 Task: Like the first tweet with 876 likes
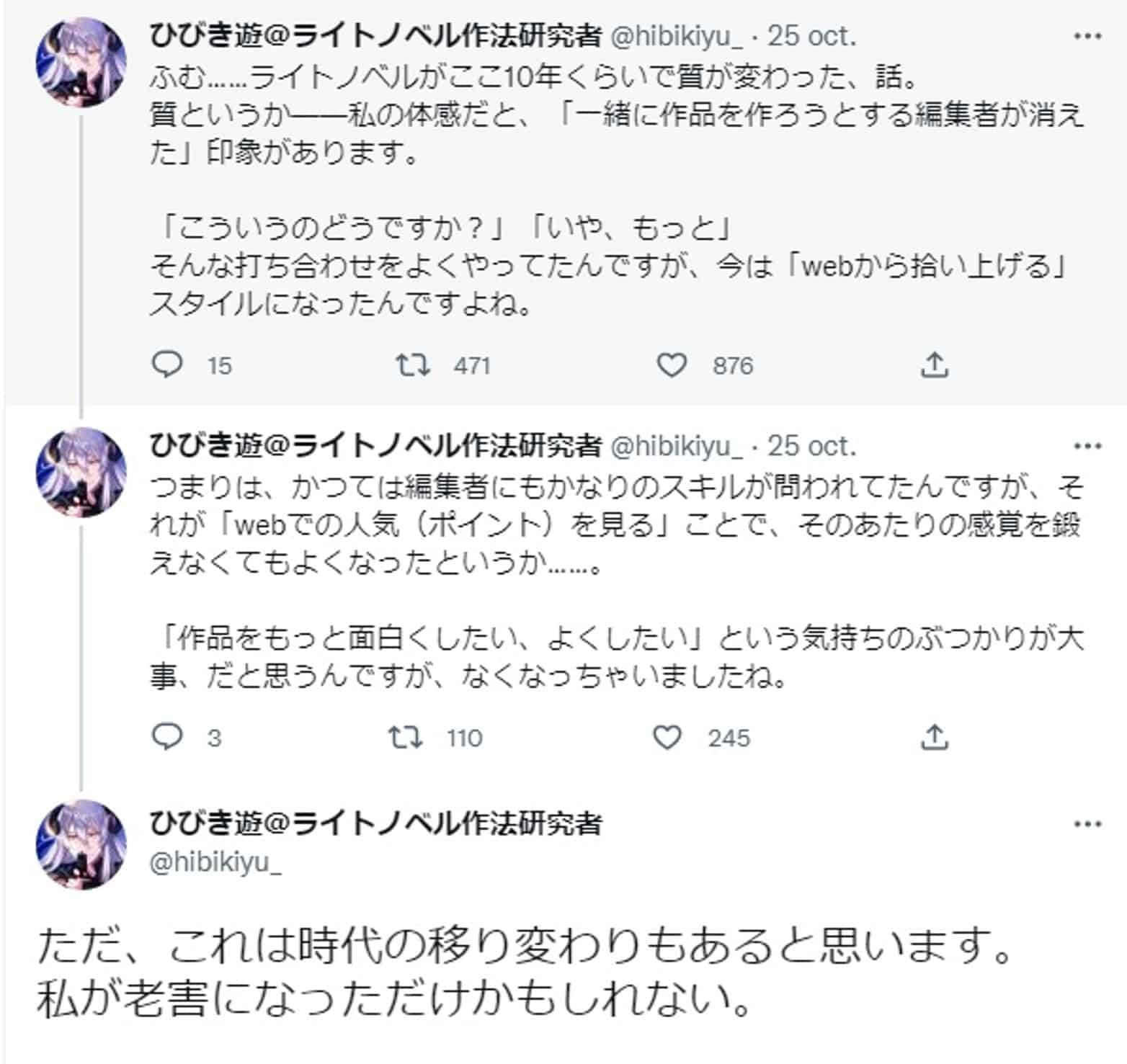[x=672, y=365]
